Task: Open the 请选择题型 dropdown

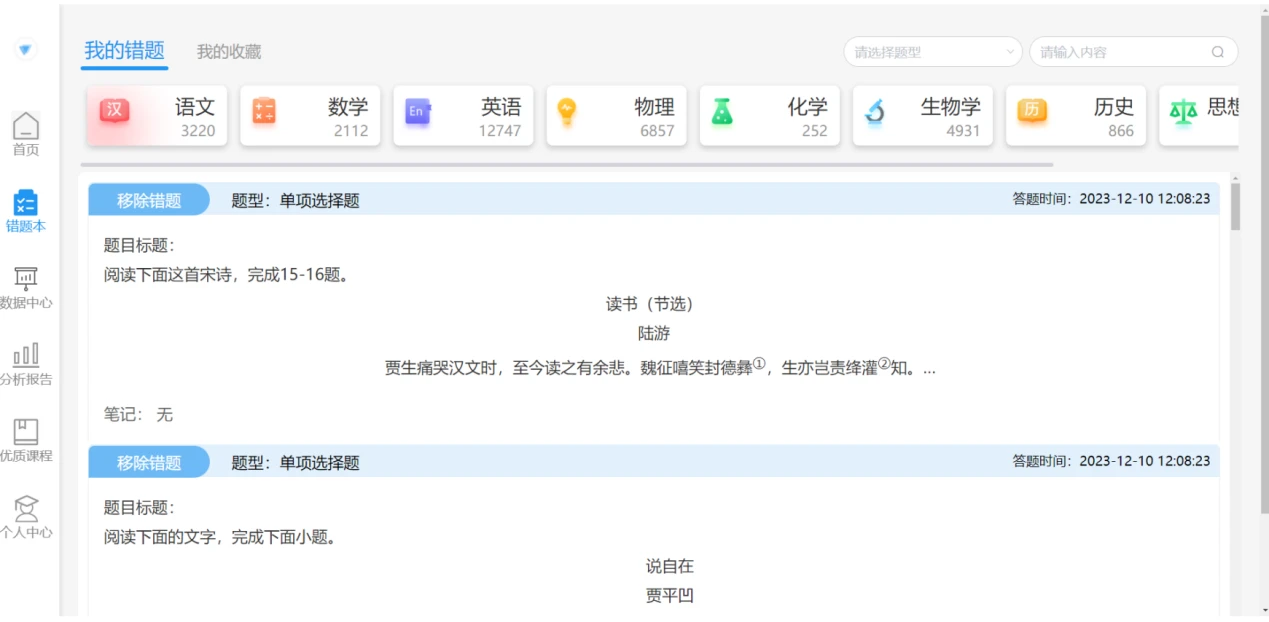Action: click(x=933, y=52)
